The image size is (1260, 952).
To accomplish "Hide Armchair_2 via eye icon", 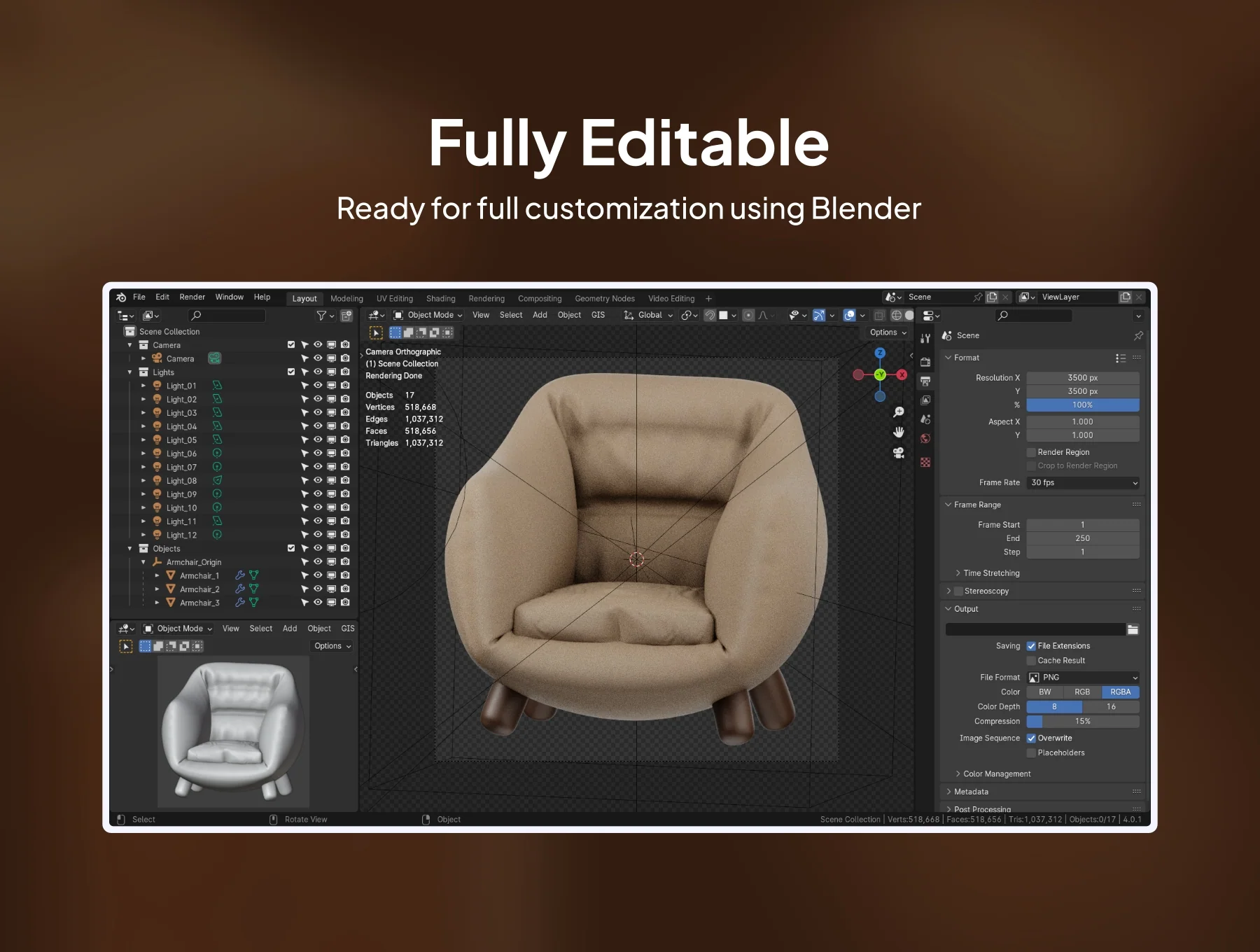I will click(318, 589).
